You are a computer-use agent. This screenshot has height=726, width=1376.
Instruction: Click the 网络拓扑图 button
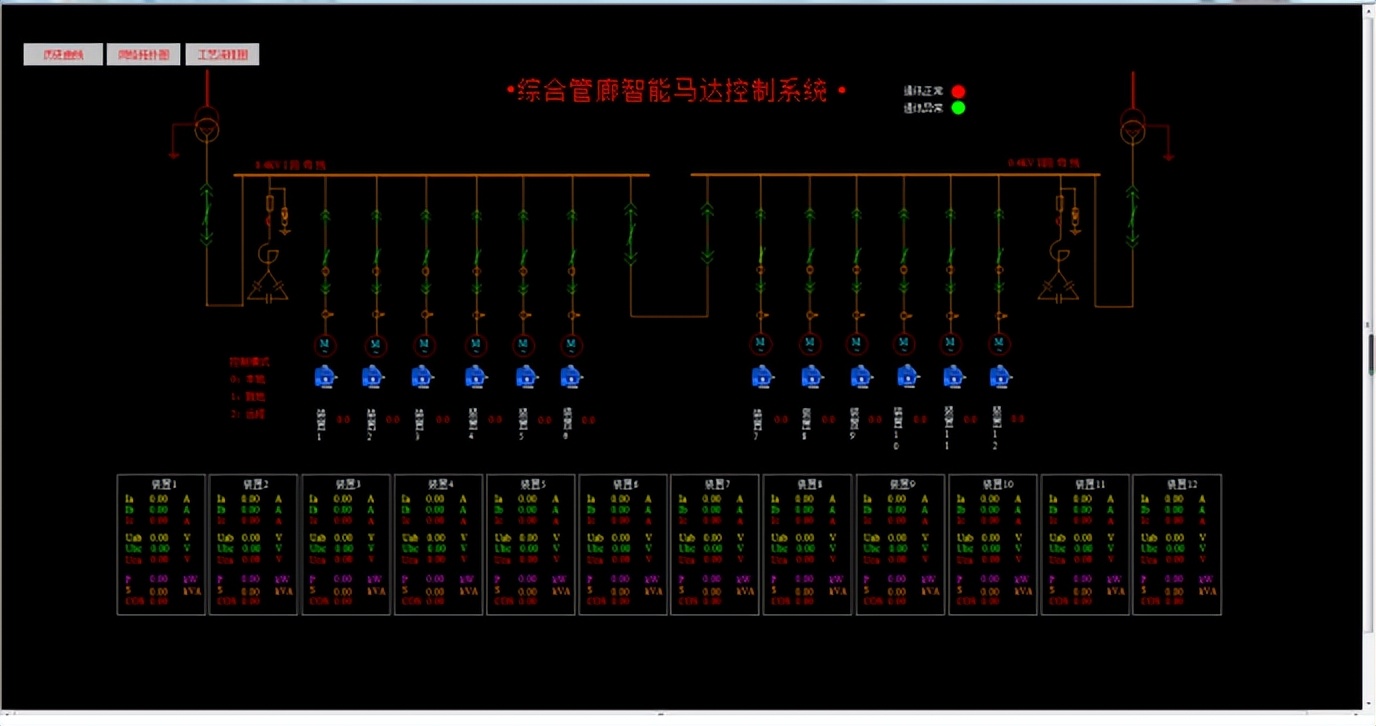pyautogui.click(x=143, y=53)
